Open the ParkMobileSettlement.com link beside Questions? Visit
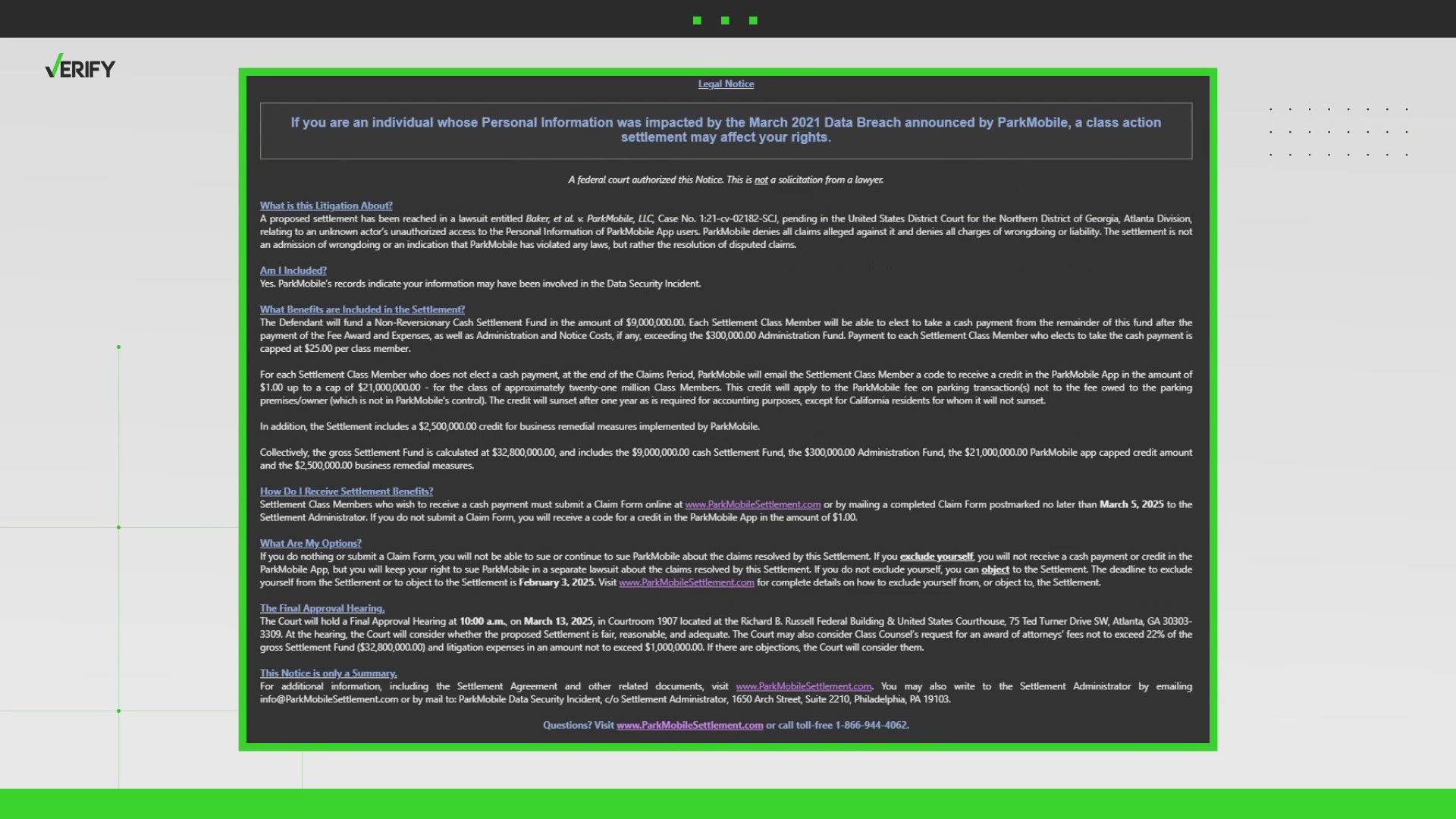The height and width of the screenshot is (819, 1456). pos(690,725)
